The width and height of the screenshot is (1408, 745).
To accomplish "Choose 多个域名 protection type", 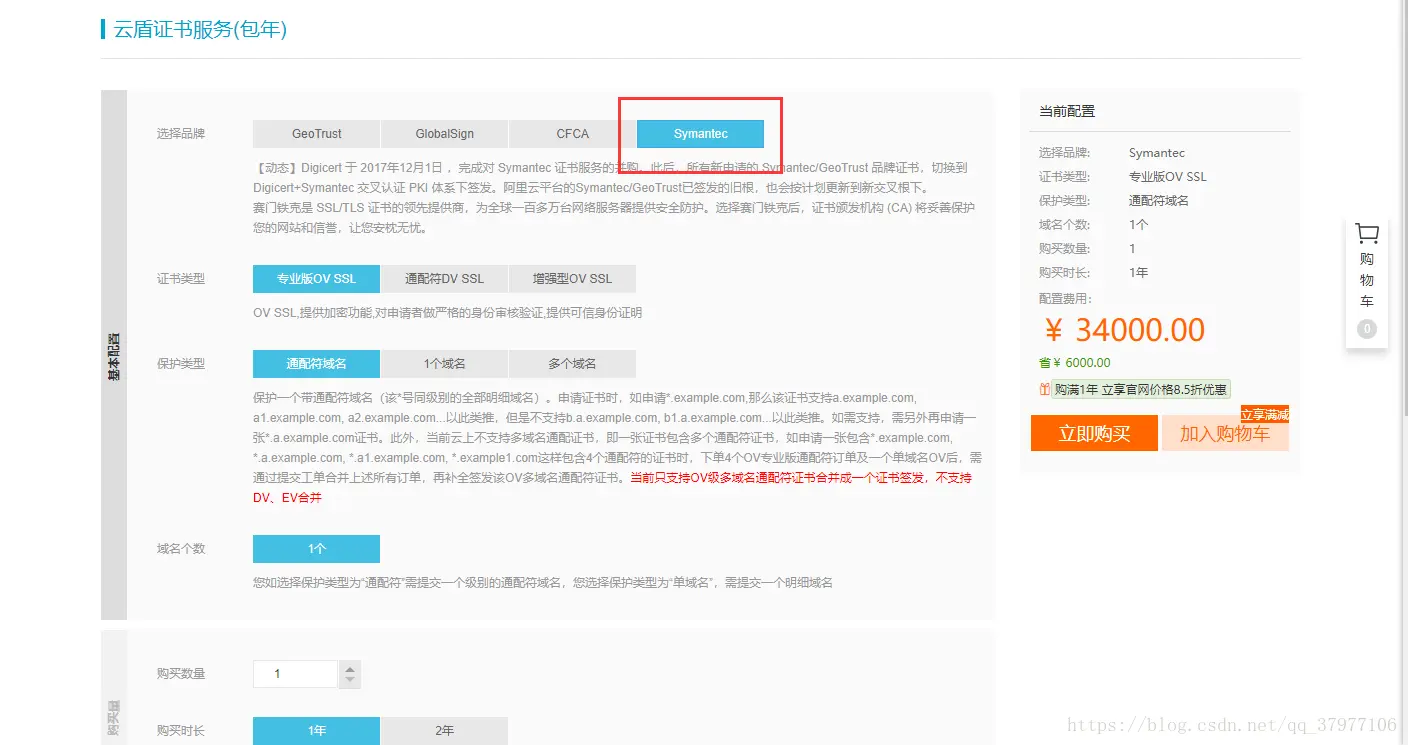I will pos(573,364).
